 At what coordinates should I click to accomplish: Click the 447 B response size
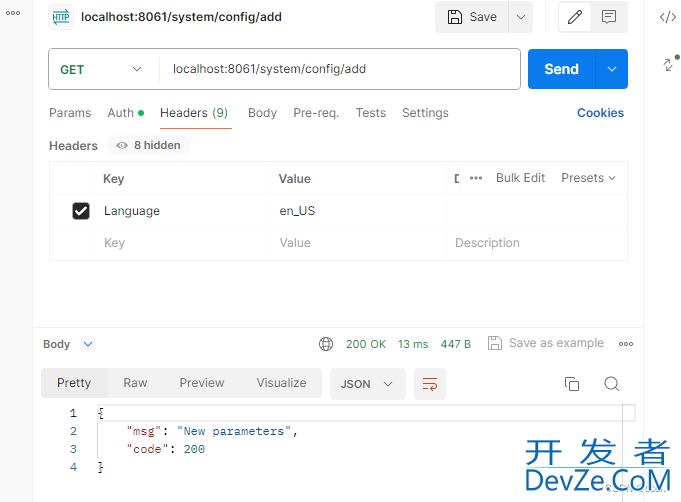(x=456, y=344)
